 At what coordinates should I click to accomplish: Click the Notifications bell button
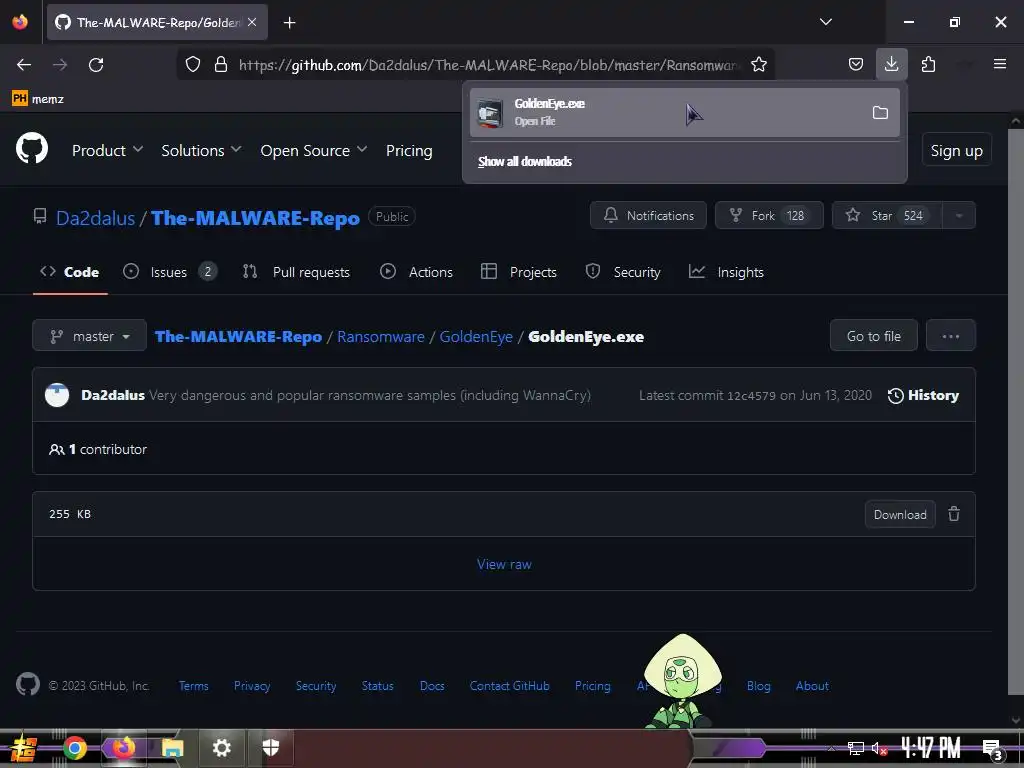(x=648, y=216)
